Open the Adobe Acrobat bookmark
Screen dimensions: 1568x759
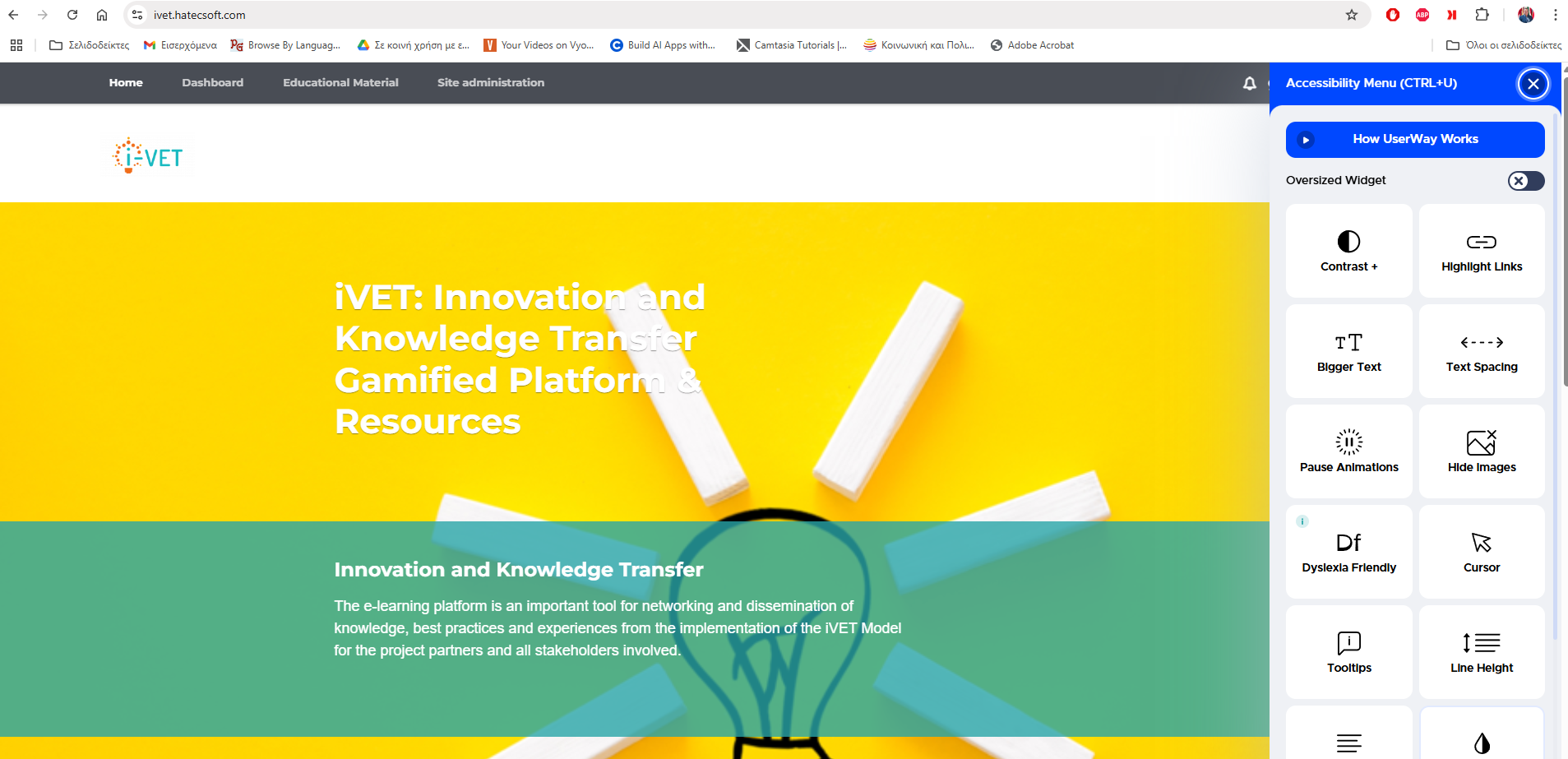tap(1032, 45)
